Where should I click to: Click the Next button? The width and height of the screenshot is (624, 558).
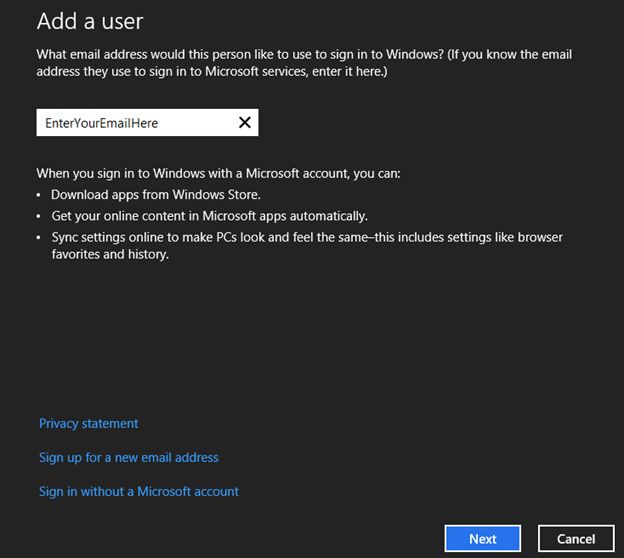tap(483, 538)
